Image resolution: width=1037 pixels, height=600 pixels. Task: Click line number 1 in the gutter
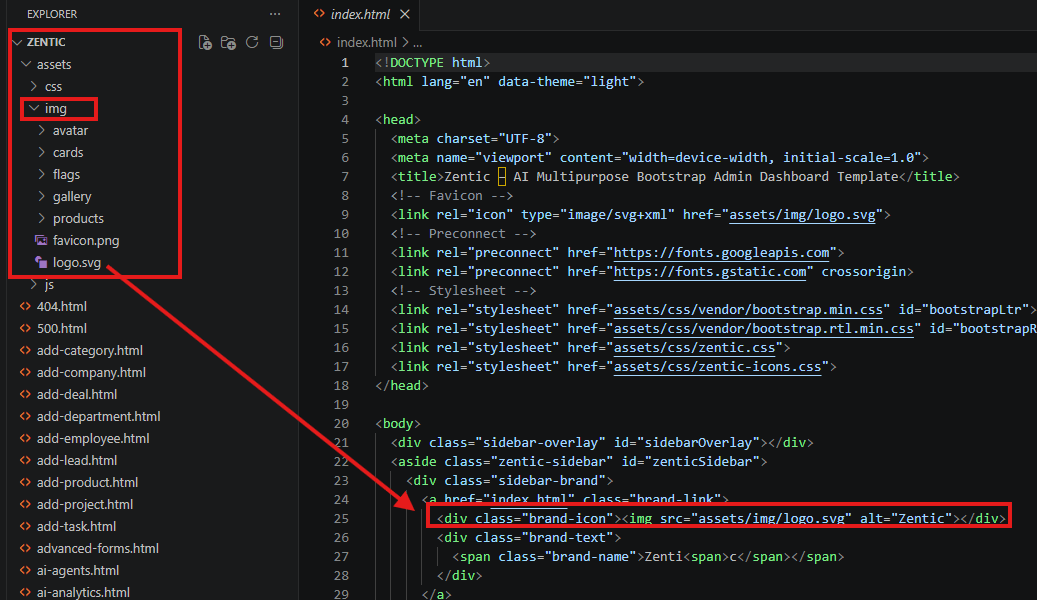[345, 63]
